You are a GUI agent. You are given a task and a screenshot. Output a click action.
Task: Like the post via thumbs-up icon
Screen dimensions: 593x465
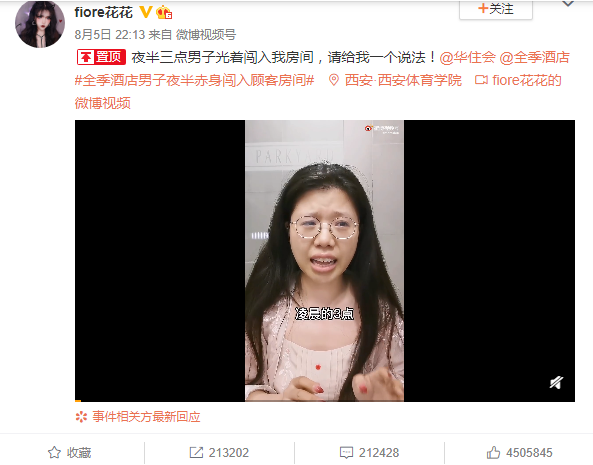pyautogui.click(x=493, y=452)
